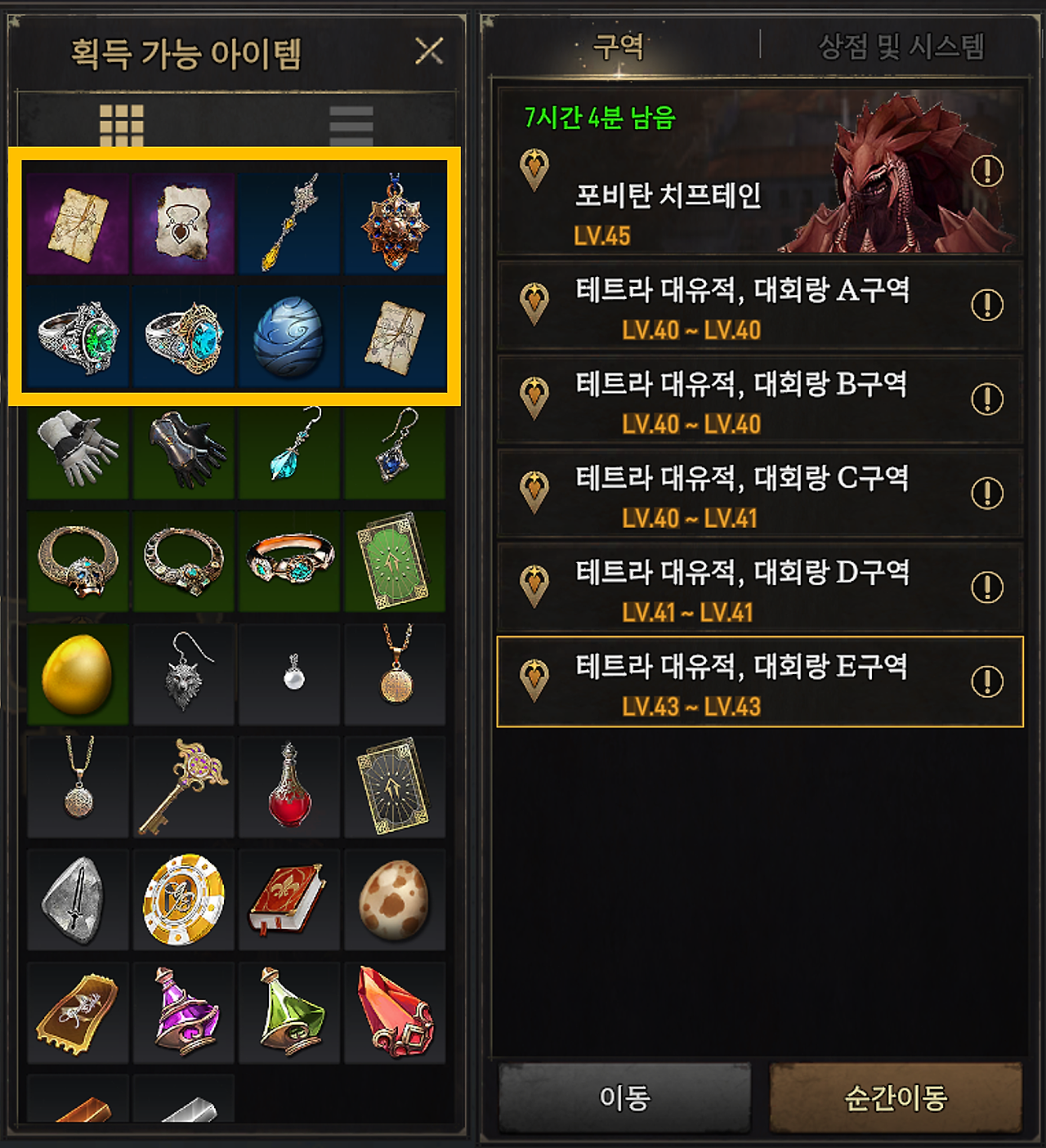
Task: Switch to list view of obtainable items
Action: 351,126
